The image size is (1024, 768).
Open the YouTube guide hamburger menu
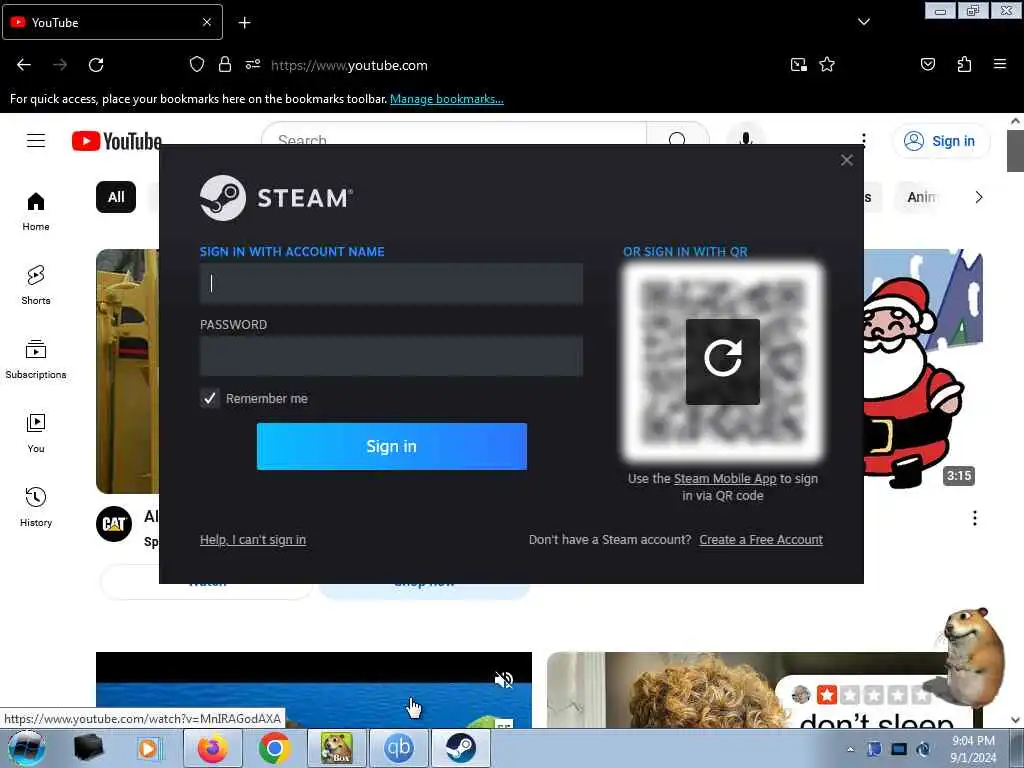36,140
